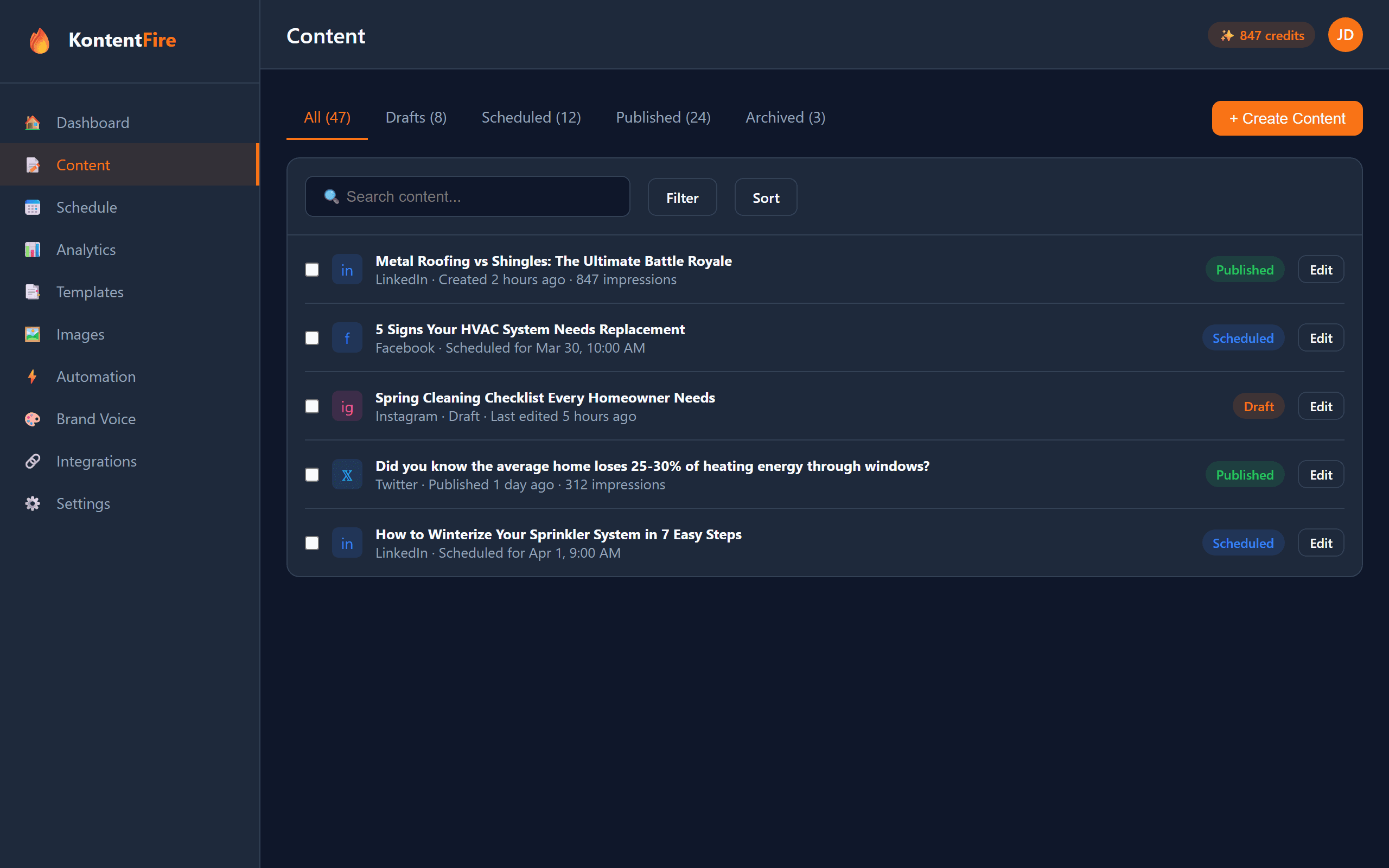Switch to the Drafts tab
1389x868 pixels.
click(416, 117)
